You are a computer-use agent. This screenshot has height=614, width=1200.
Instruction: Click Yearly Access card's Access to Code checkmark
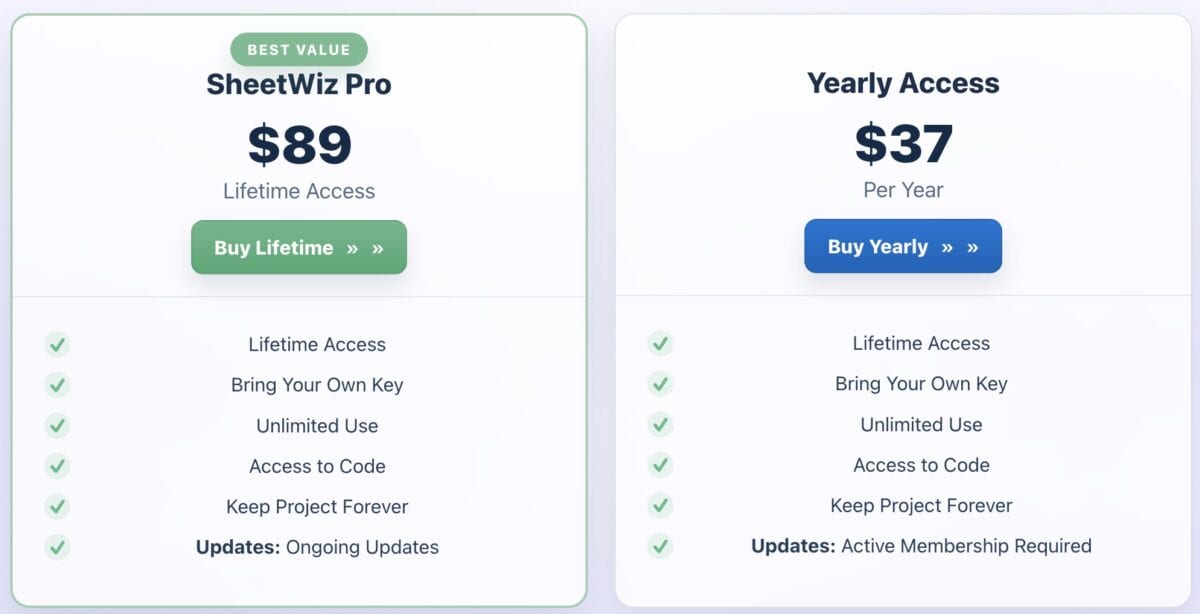coord(660,465)
